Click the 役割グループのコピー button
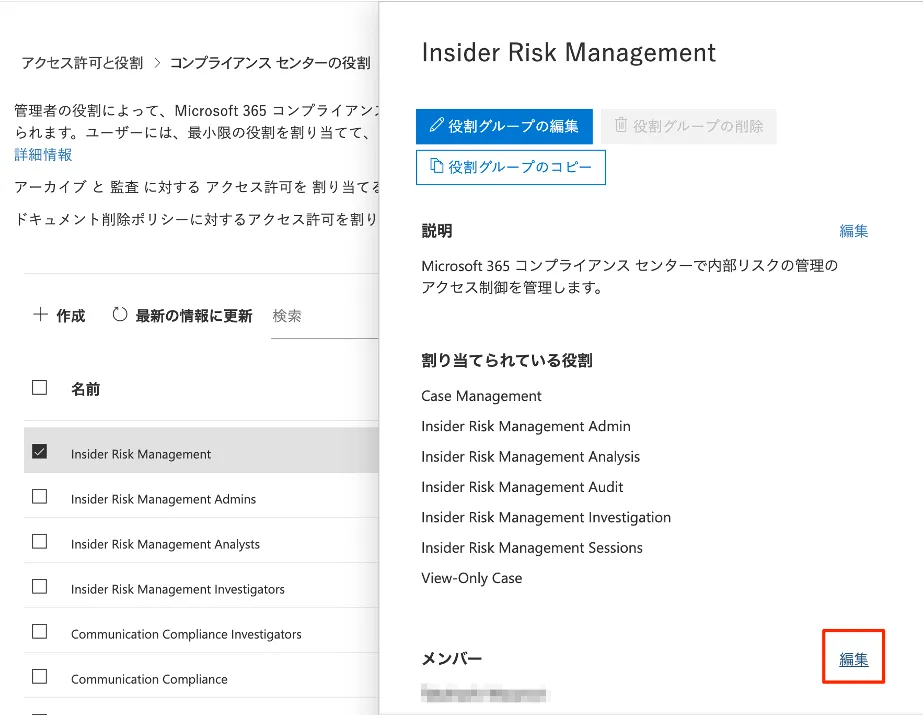This screenshot has width=924, height=716. click(x=511, y=167)
